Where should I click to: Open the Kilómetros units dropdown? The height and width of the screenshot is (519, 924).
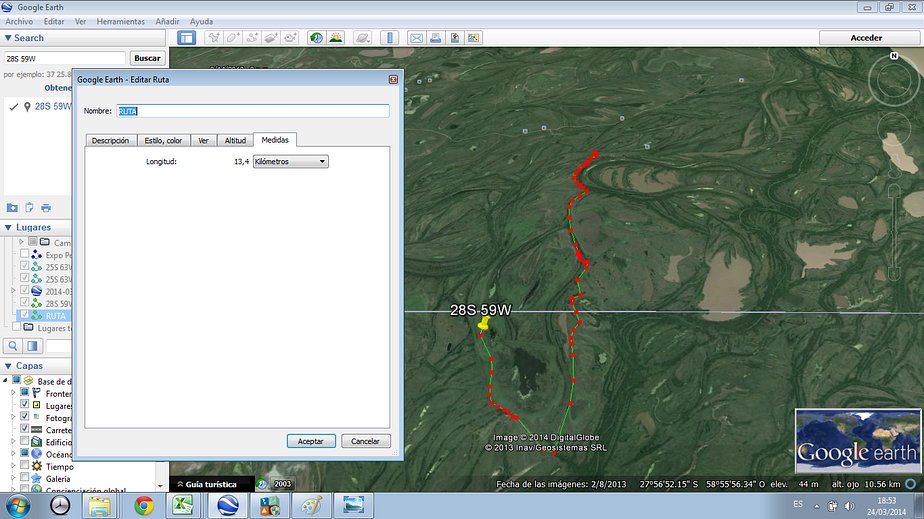pos(291,161)
